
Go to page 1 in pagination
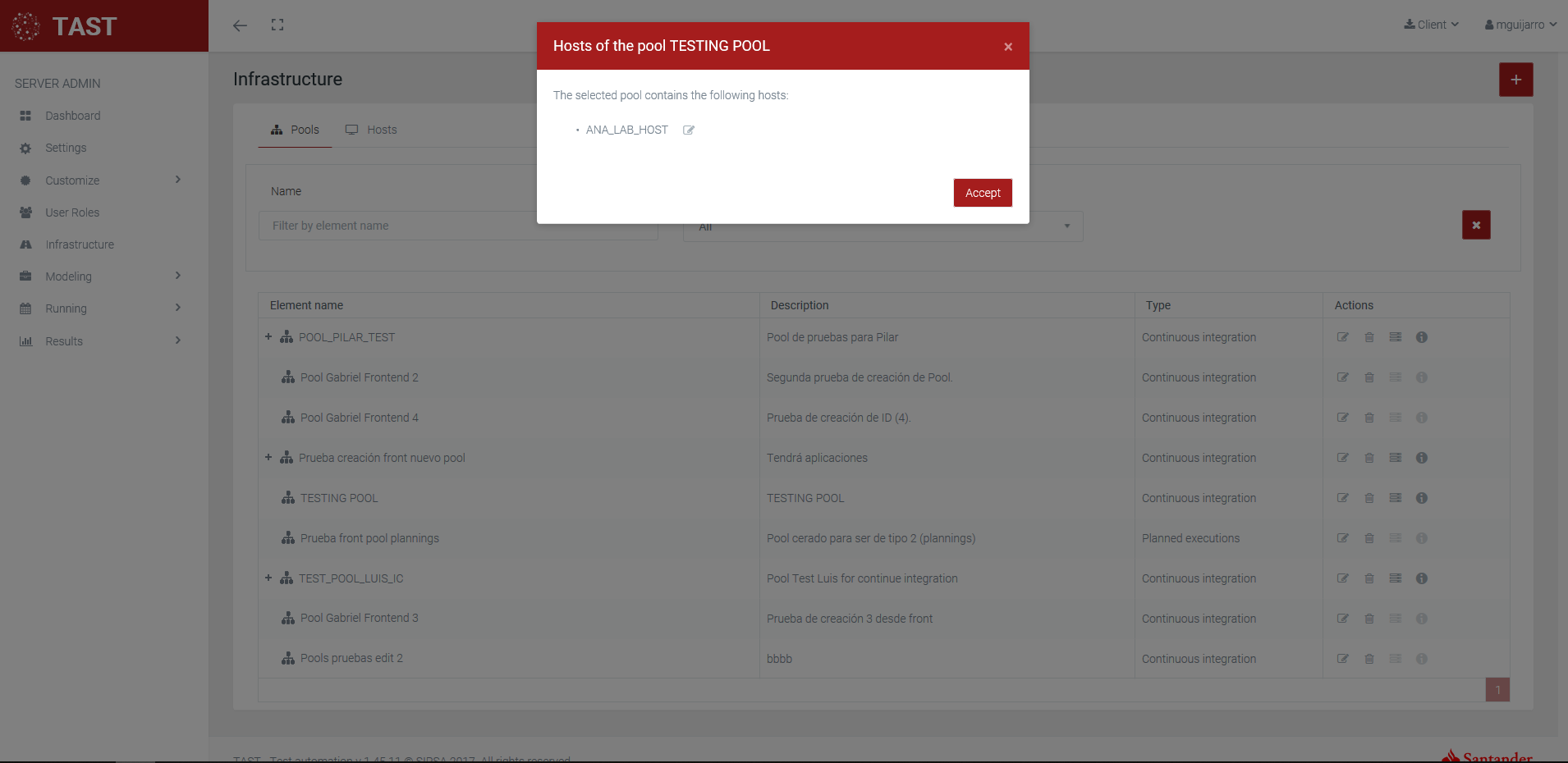[1497, 690]
